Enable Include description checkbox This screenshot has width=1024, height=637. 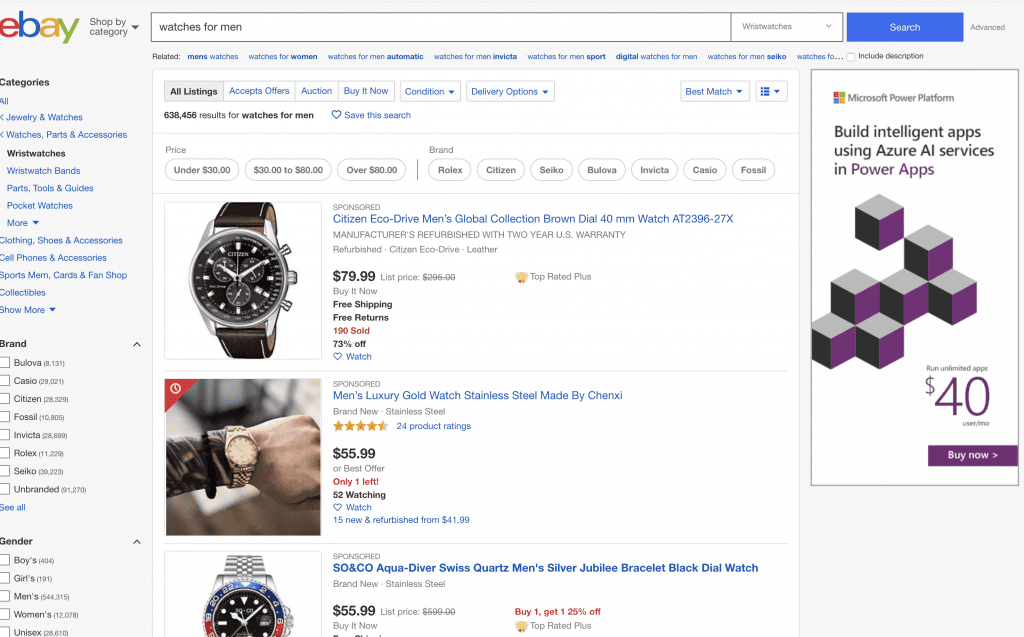850,57
